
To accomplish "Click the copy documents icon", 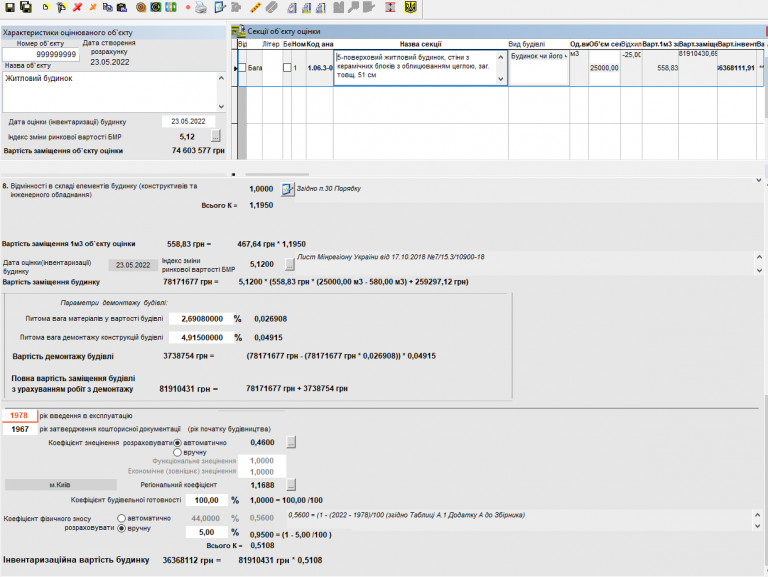I will (x=107, y=7).
